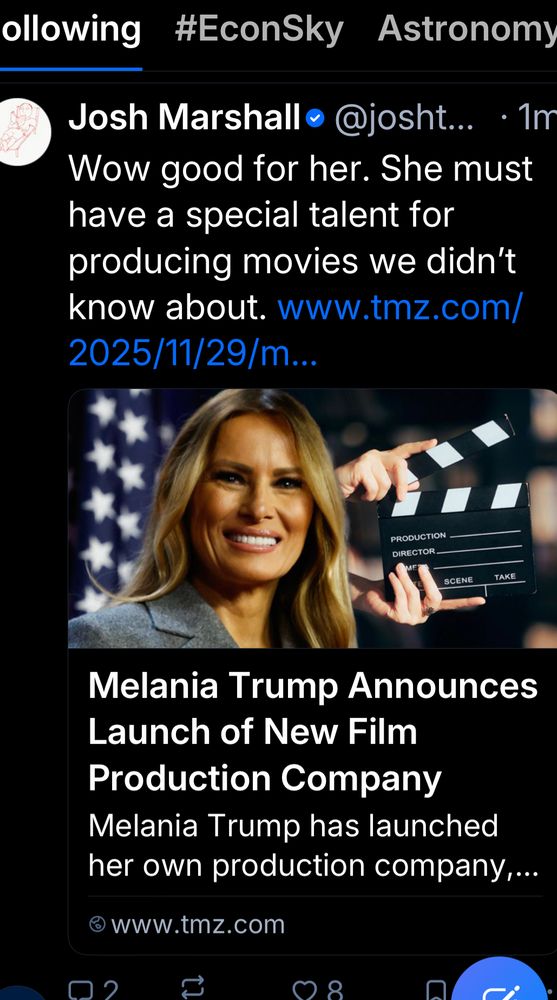
Task: Open the 'Melania Trump Announces Launch' headline
Action: (x=313, y=732)
